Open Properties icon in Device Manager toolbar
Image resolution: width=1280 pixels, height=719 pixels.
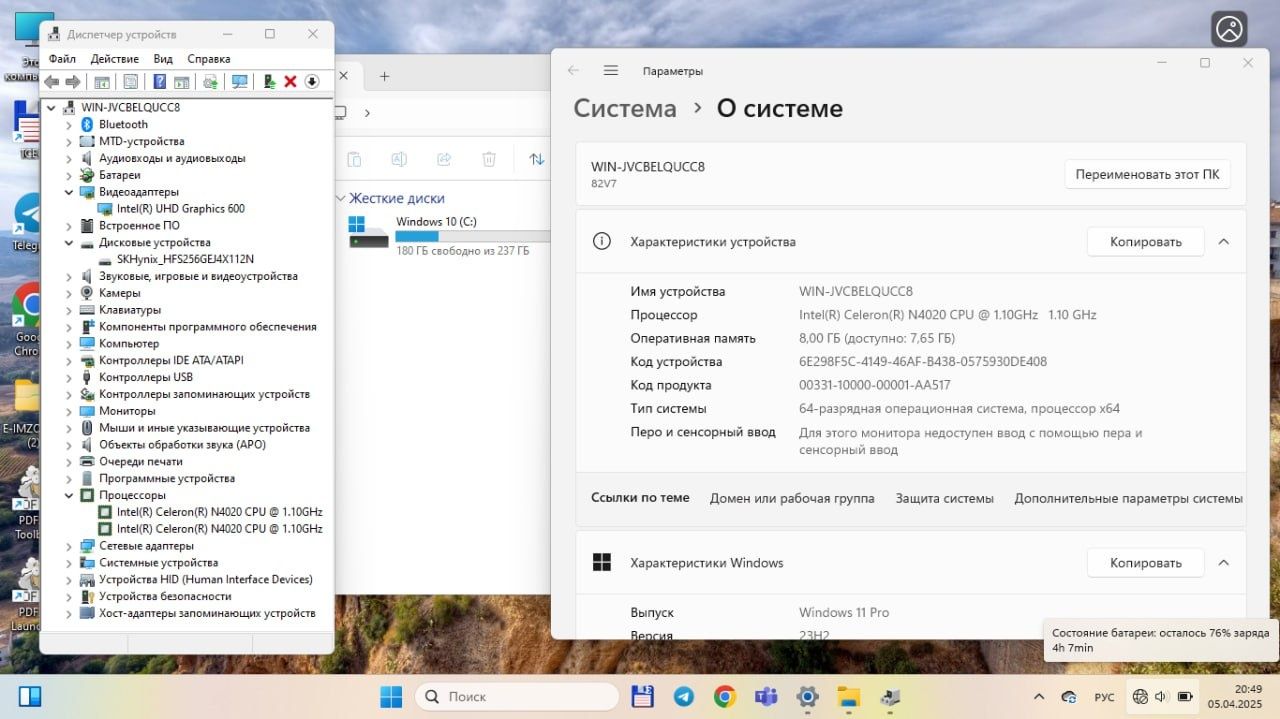(130, 82)
